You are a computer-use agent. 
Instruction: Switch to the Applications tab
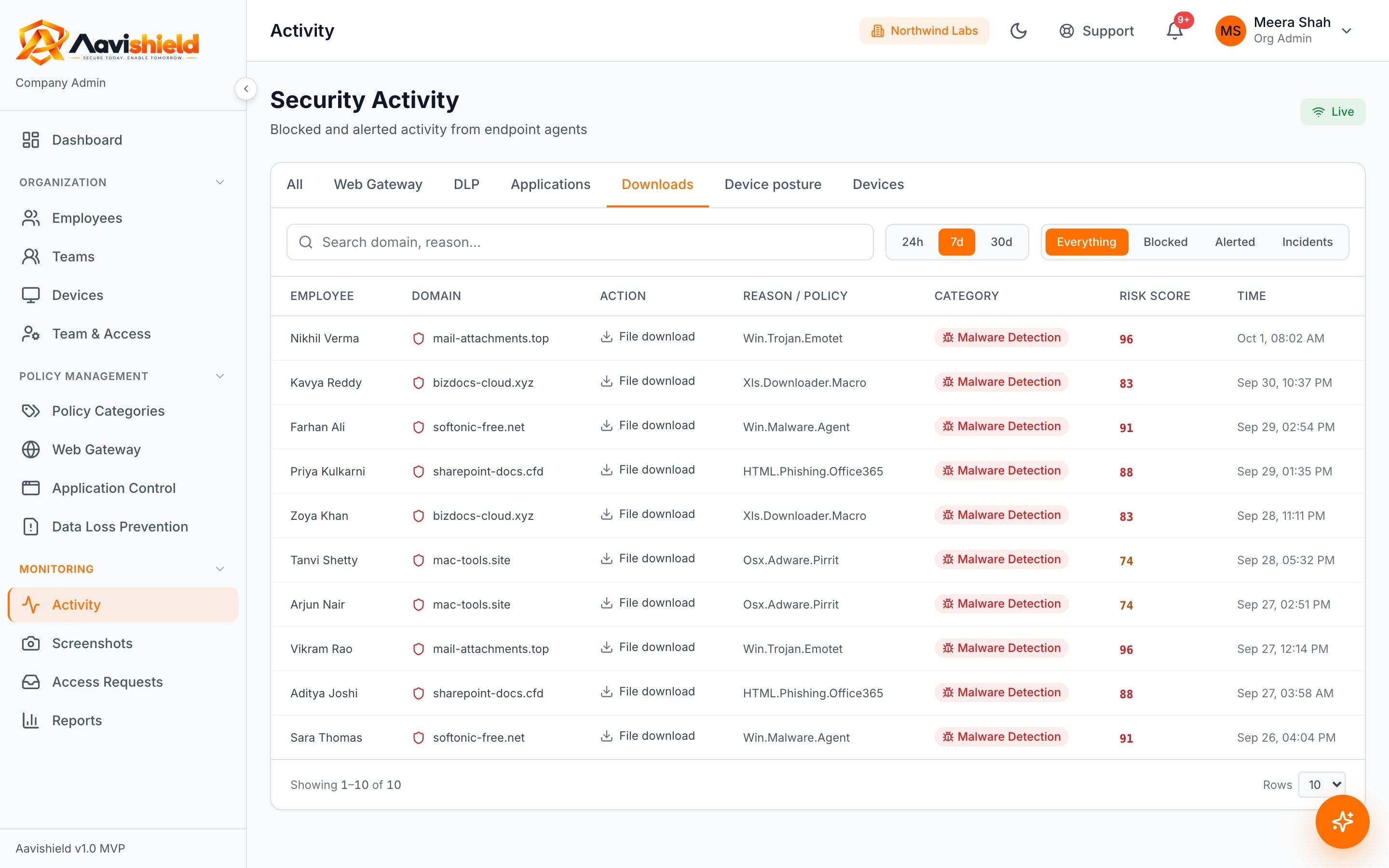point(550,185)
